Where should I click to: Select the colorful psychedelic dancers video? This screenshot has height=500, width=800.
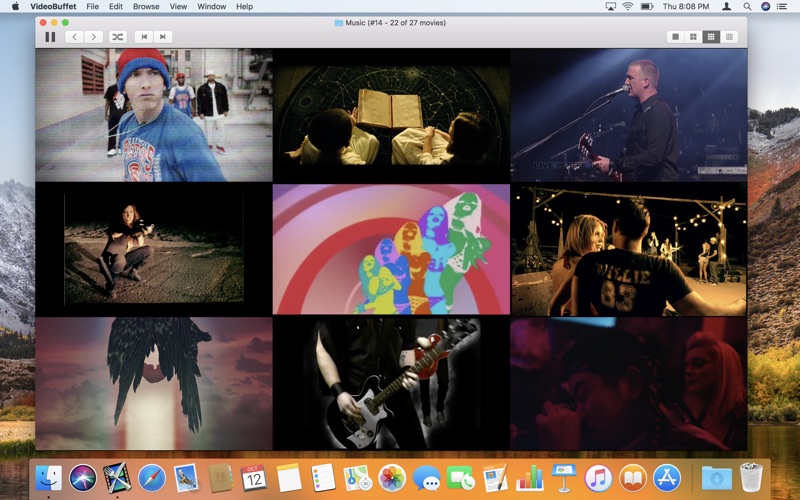391,249
